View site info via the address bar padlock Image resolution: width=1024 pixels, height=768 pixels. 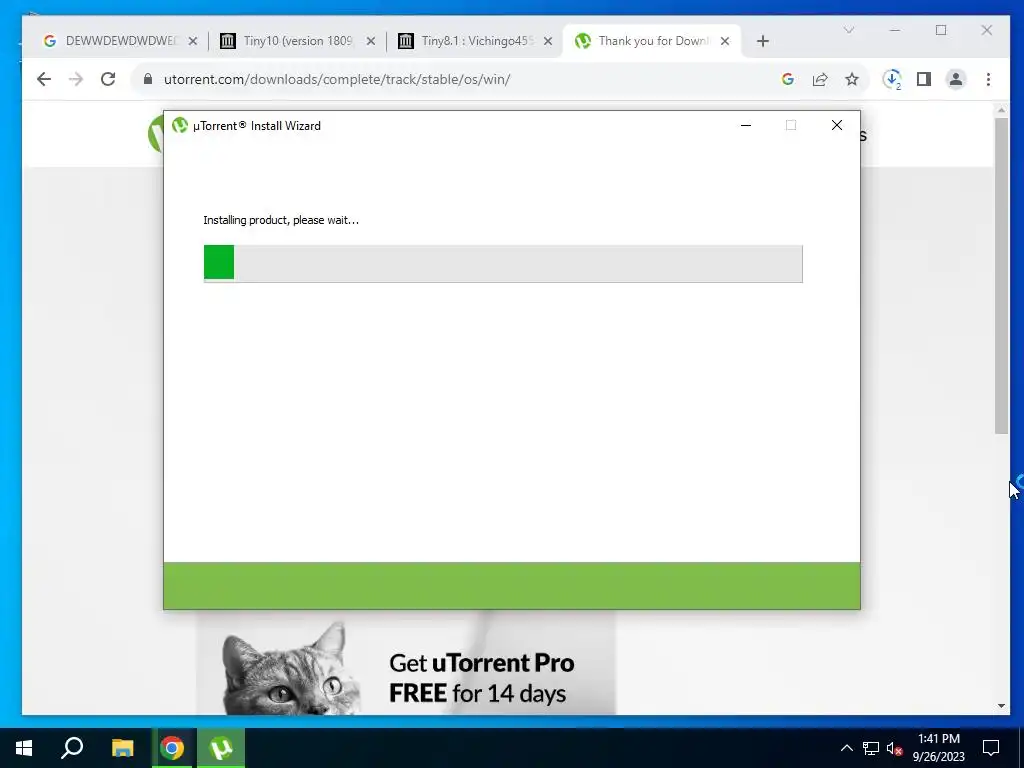pos(148,79)
